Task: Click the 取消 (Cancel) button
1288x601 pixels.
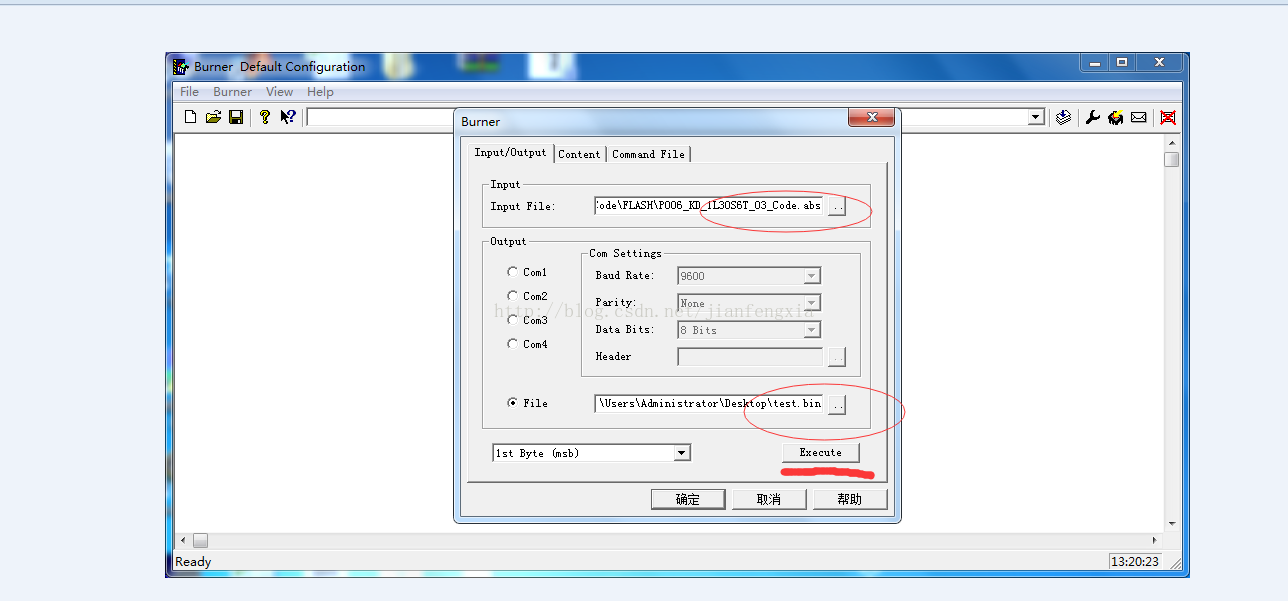Action: point(769,499)
